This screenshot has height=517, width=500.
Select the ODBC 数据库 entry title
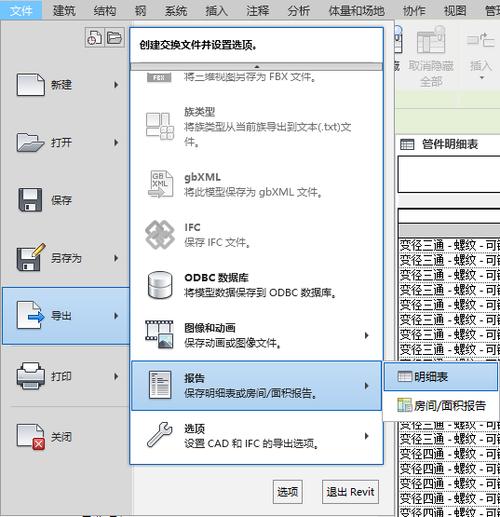pos(216,278)
